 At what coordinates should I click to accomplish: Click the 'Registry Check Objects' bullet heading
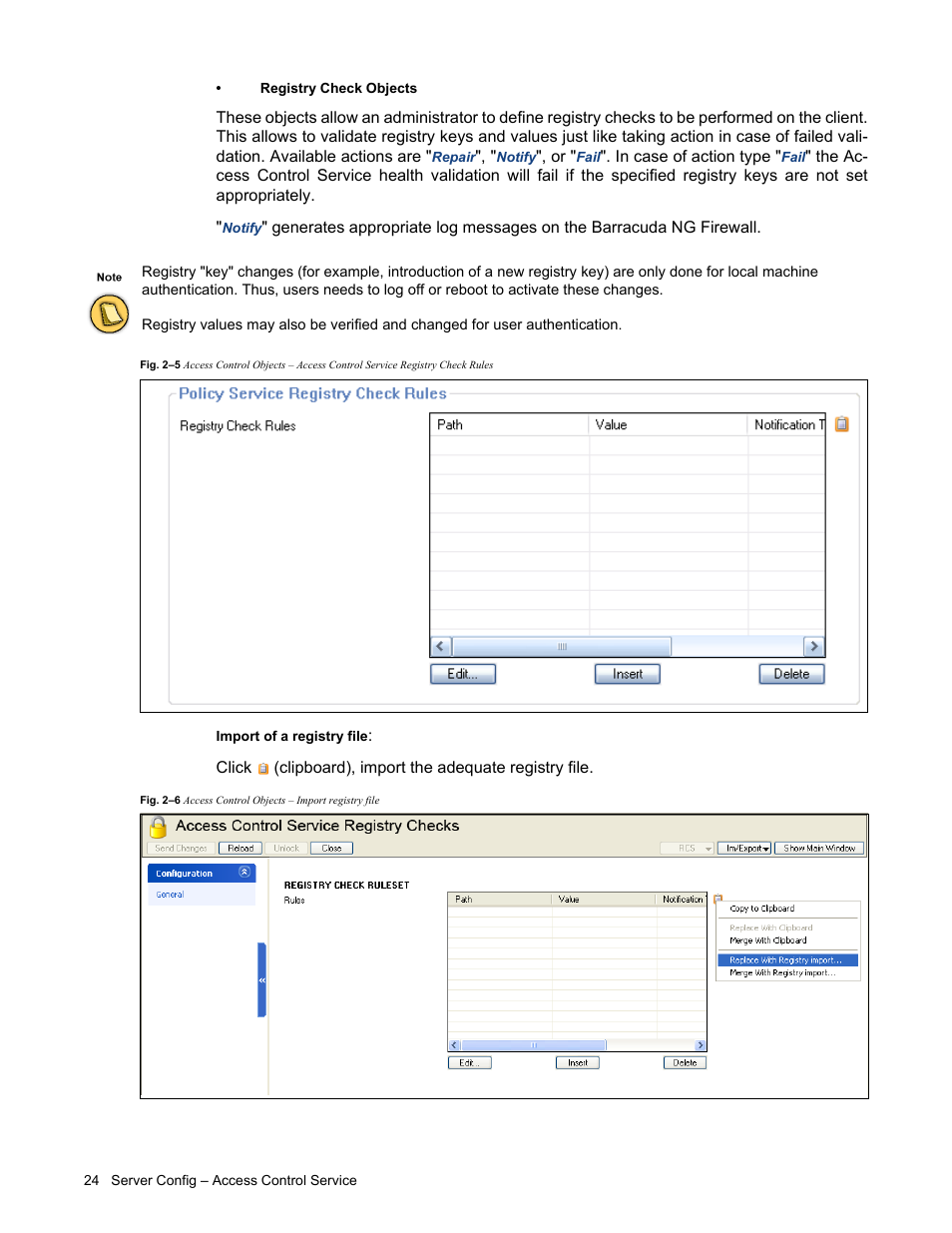338,88
